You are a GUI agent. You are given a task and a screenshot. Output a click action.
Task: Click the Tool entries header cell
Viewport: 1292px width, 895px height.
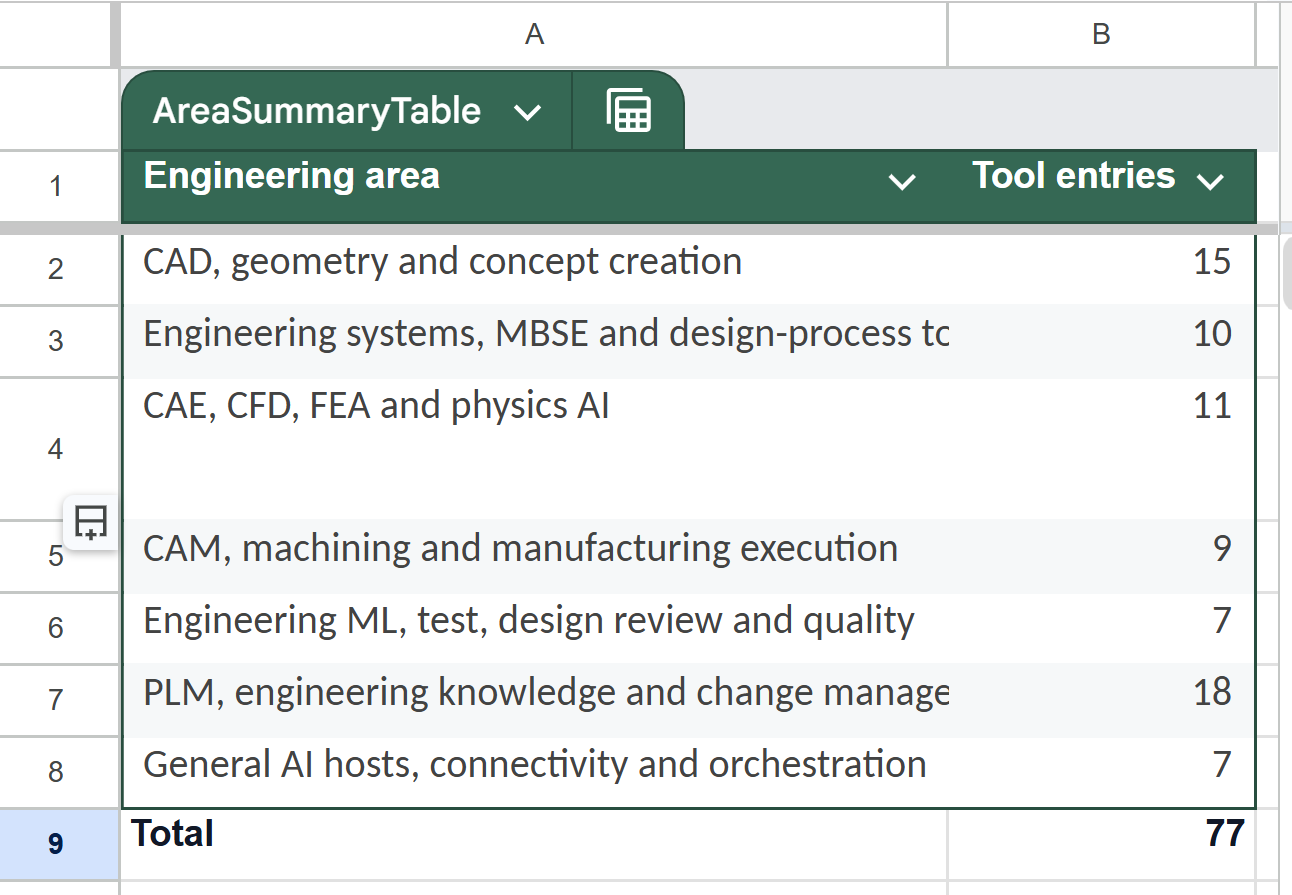[1101, 186]
